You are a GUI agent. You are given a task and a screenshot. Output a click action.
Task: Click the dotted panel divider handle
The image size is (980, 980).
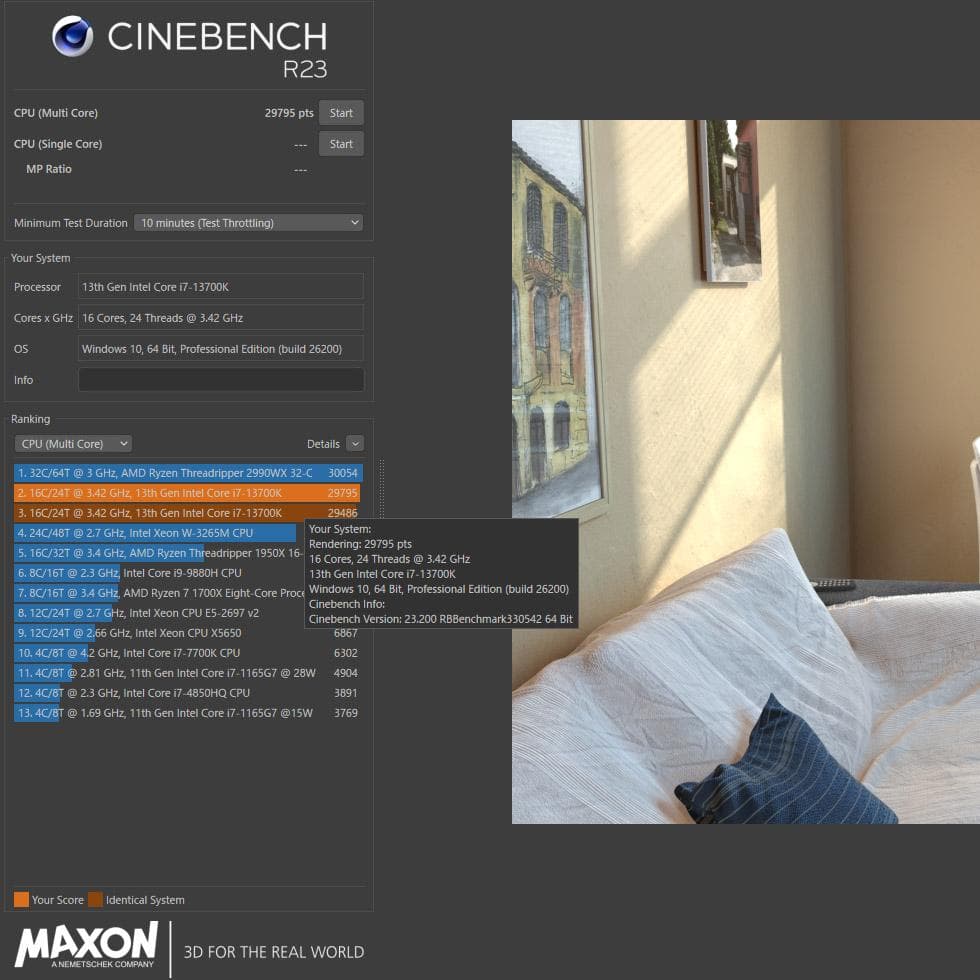point(381,491)
